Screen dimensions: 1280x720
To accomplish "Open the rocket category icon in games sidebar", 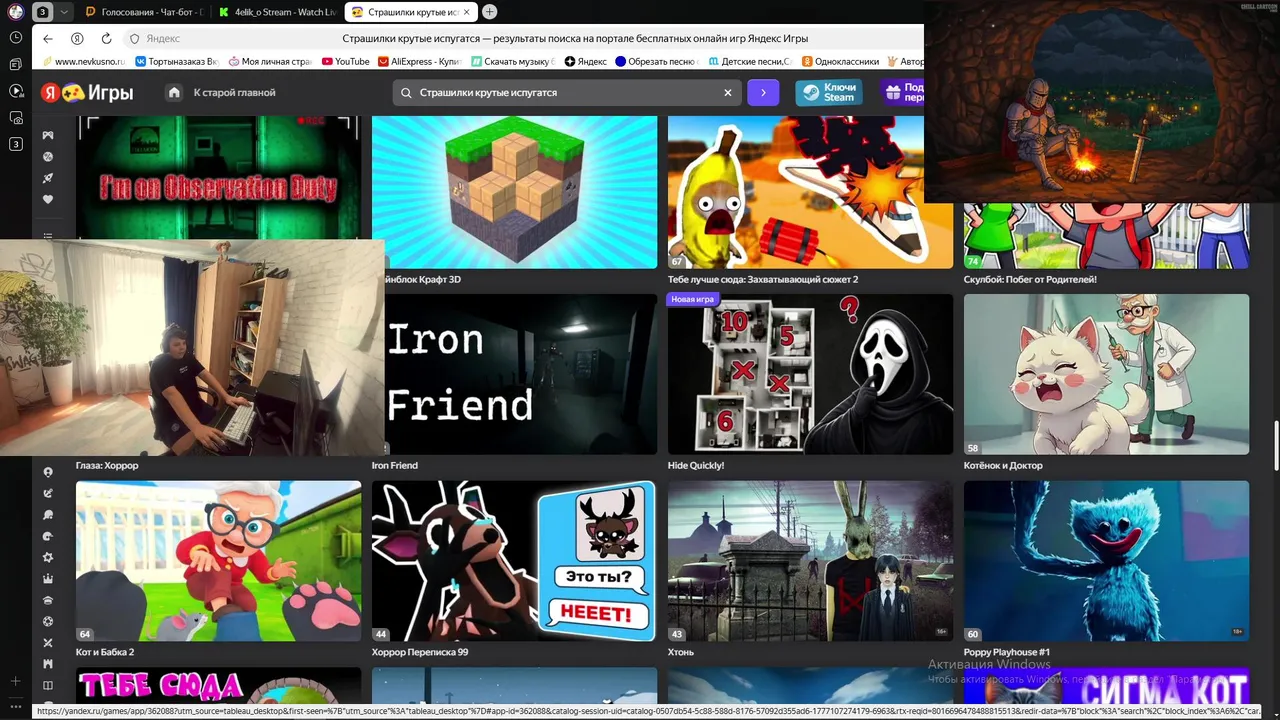I will tap(48, 178).
